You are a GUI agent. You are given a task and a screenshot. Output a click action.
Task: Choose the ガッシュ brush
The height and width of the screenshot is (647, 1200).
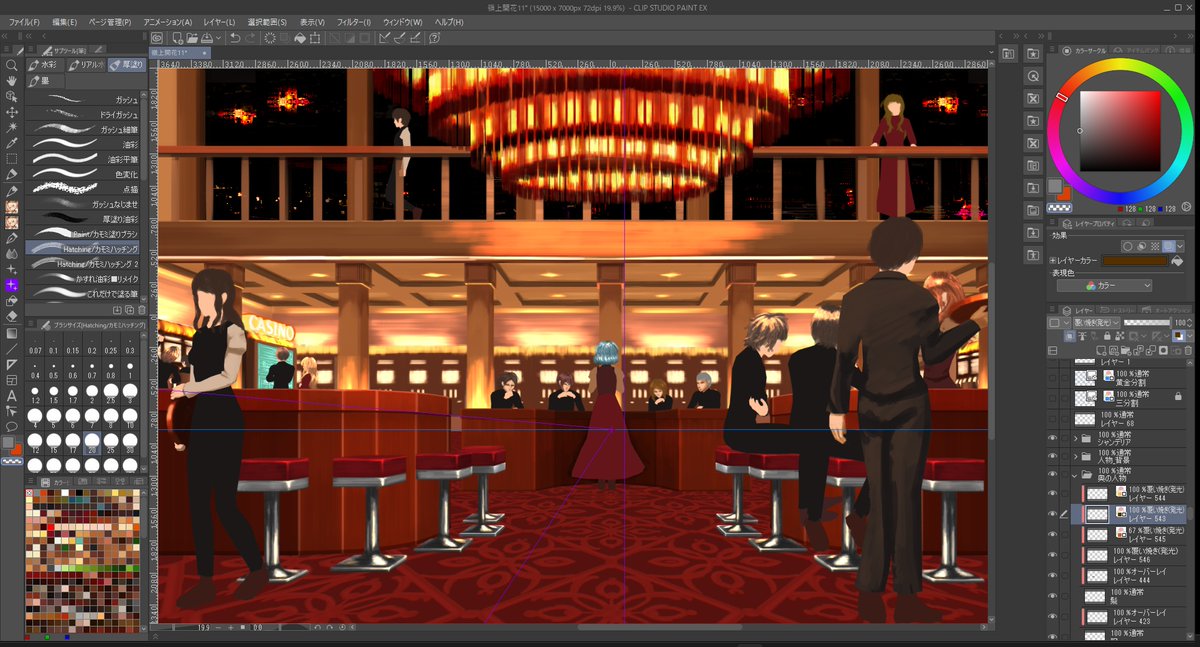(x=84, y=100)
